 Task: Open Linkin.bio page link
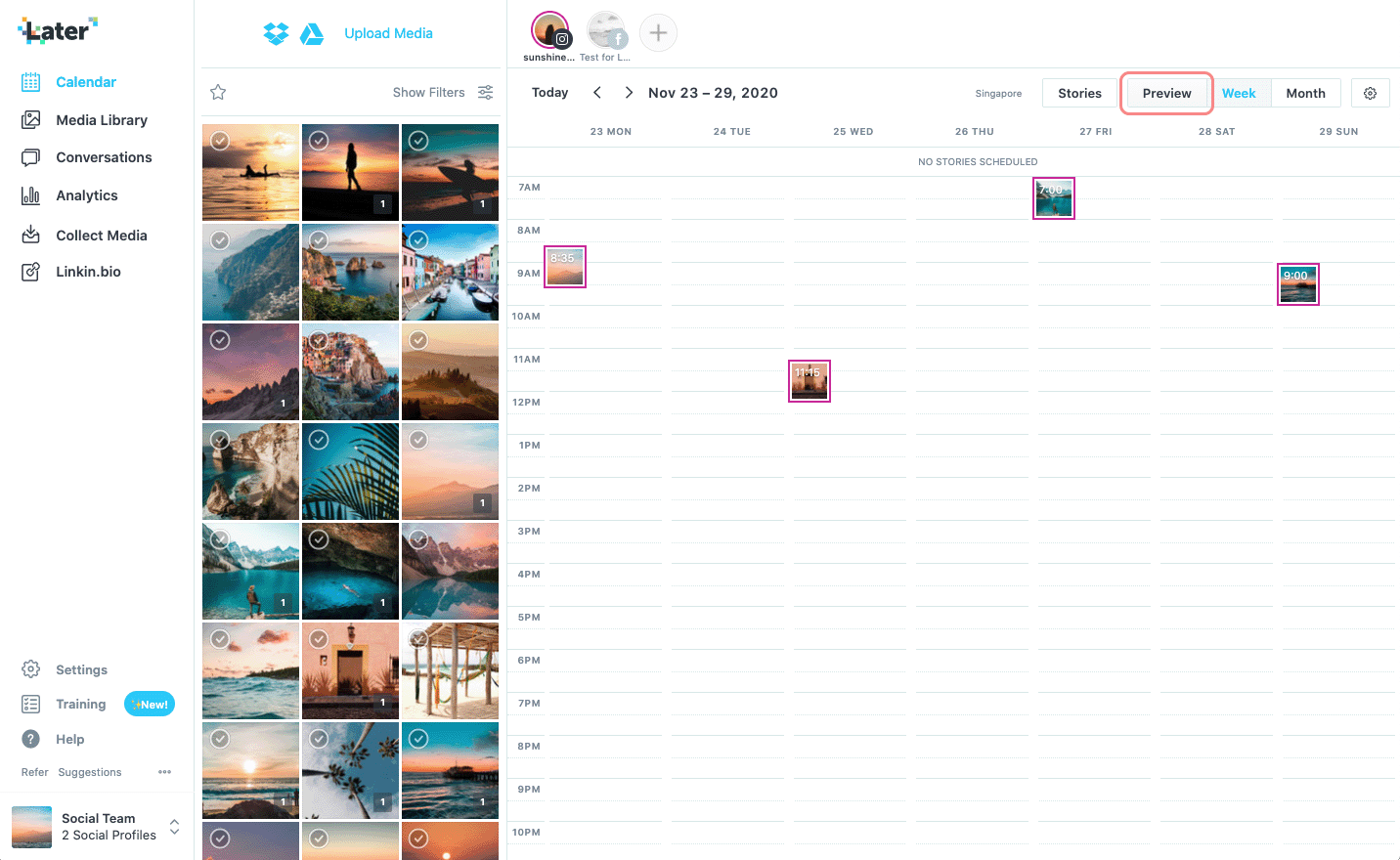[88, 272]
